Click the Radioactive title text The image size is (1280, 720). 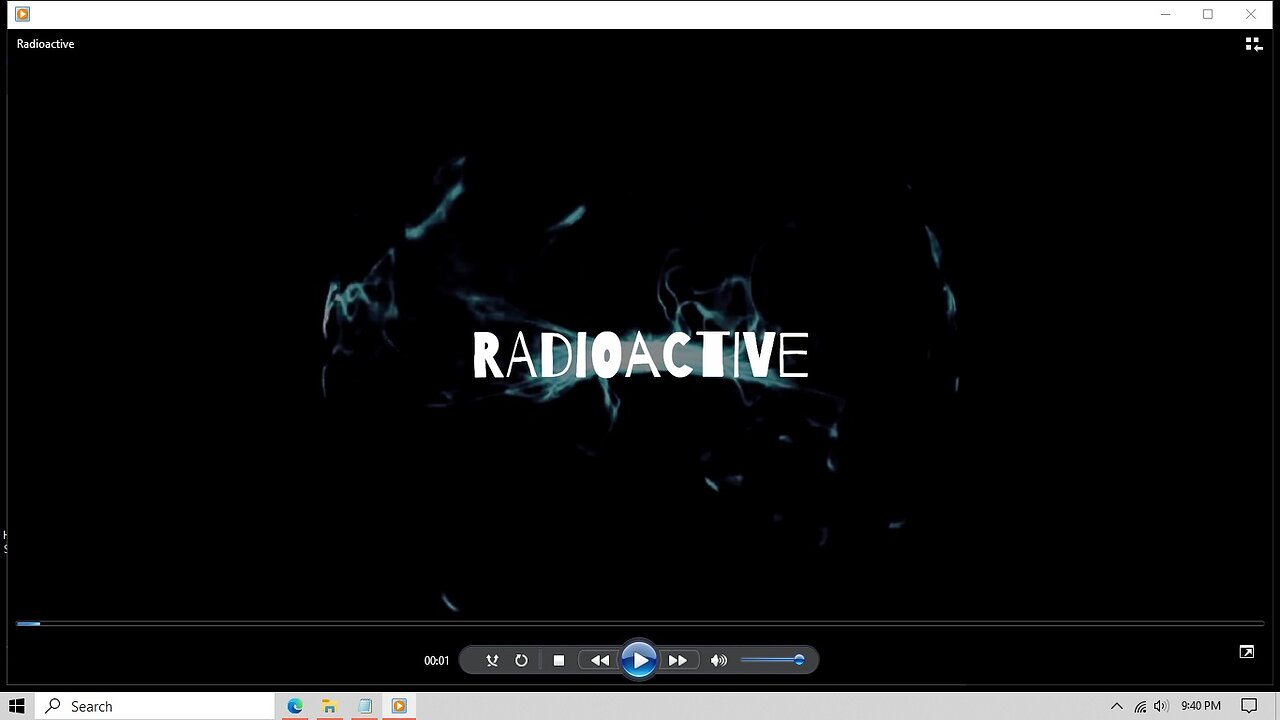45,44
